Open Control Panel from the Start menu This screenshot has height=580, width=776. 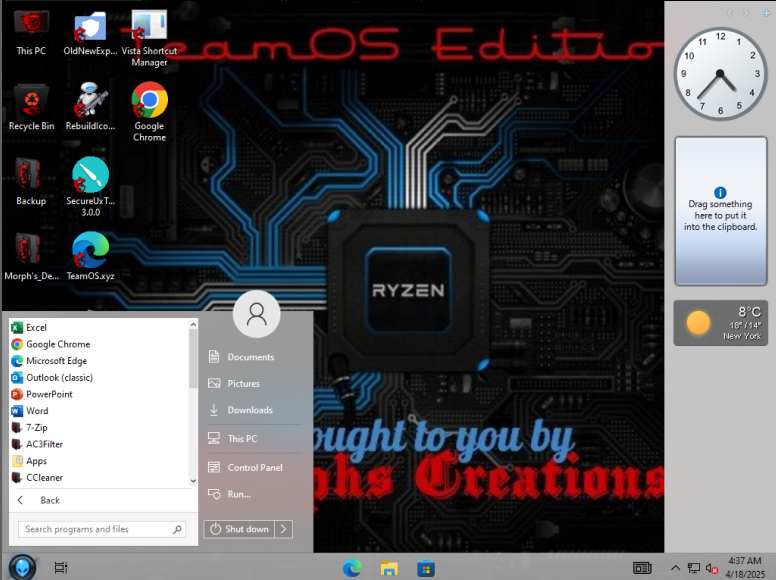coord(253,467)
